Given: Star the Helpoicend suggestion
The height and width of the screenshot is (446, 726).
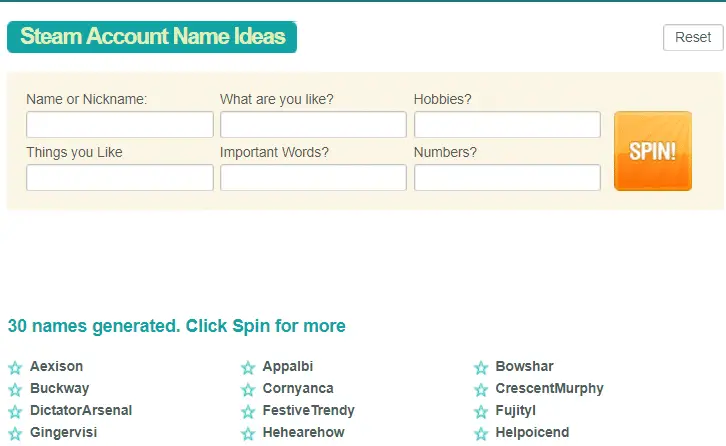Looking at the screenshot, I should click(481, 433).
